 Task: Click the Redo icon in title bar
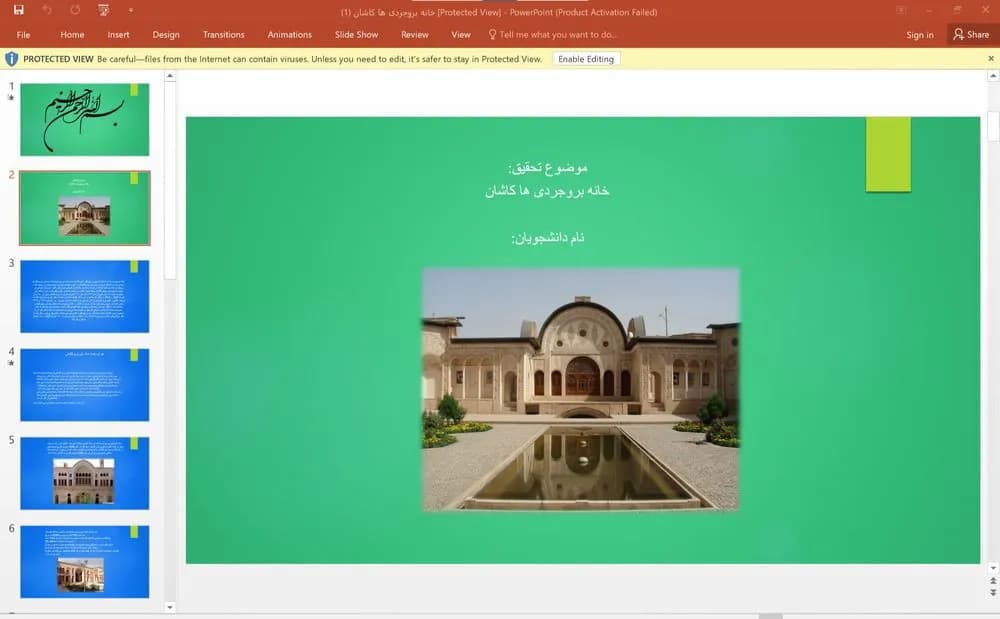pyautogui.click(x=75, y=10)
